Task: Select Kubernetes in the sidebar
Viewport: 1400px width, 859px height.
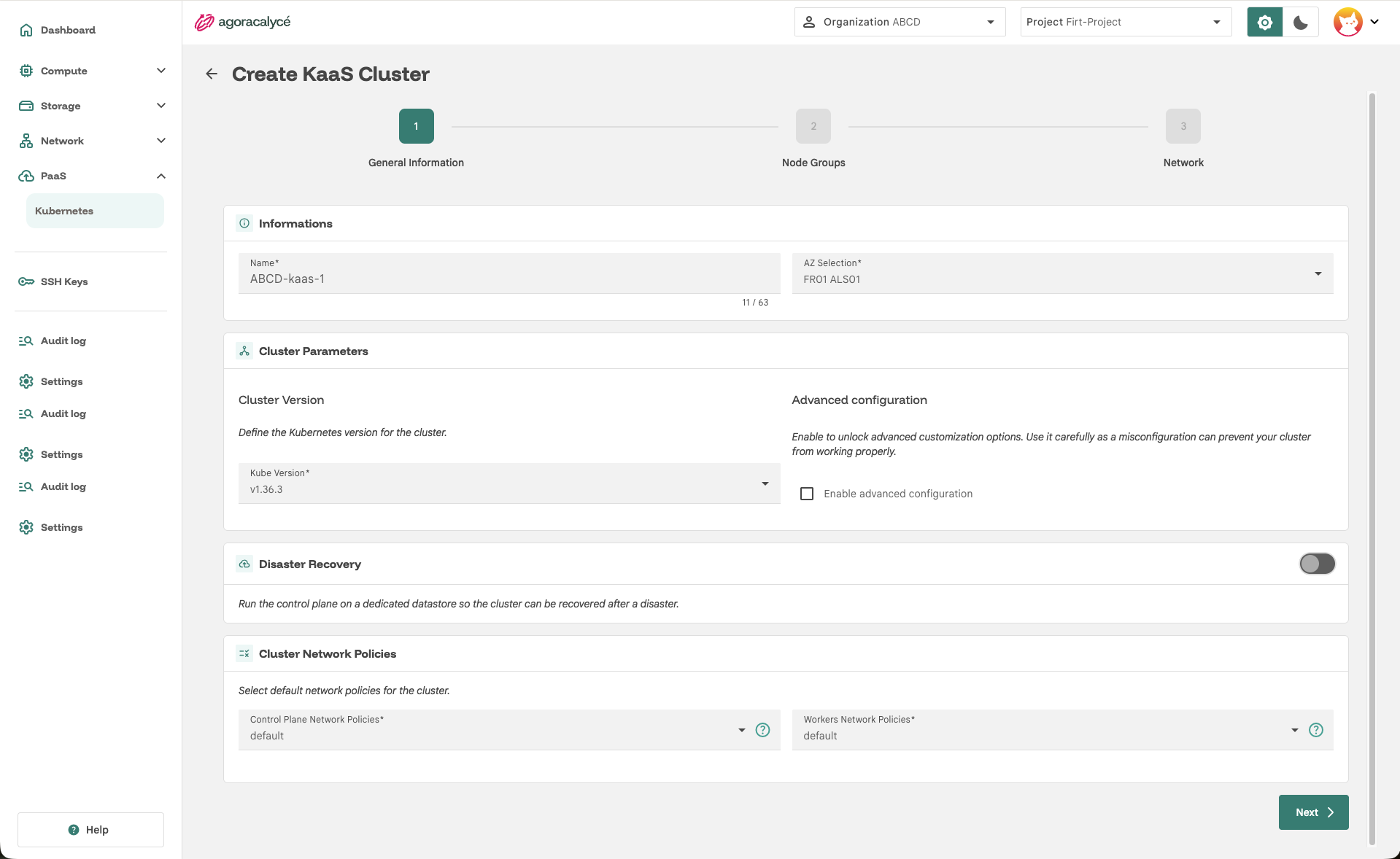Action: [95, 211]
